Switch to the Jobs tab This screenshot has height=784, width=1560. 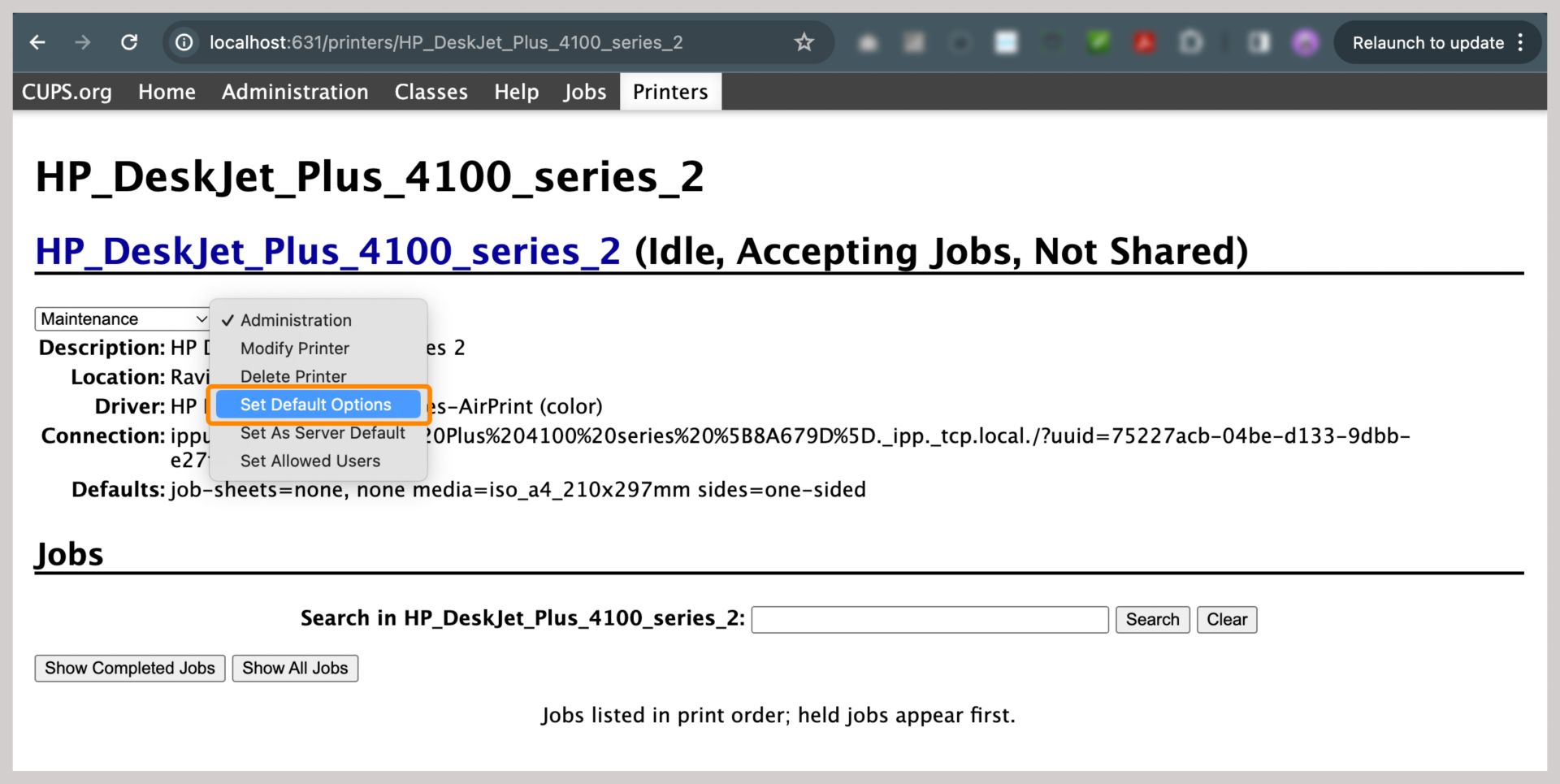tap(584, 92)
